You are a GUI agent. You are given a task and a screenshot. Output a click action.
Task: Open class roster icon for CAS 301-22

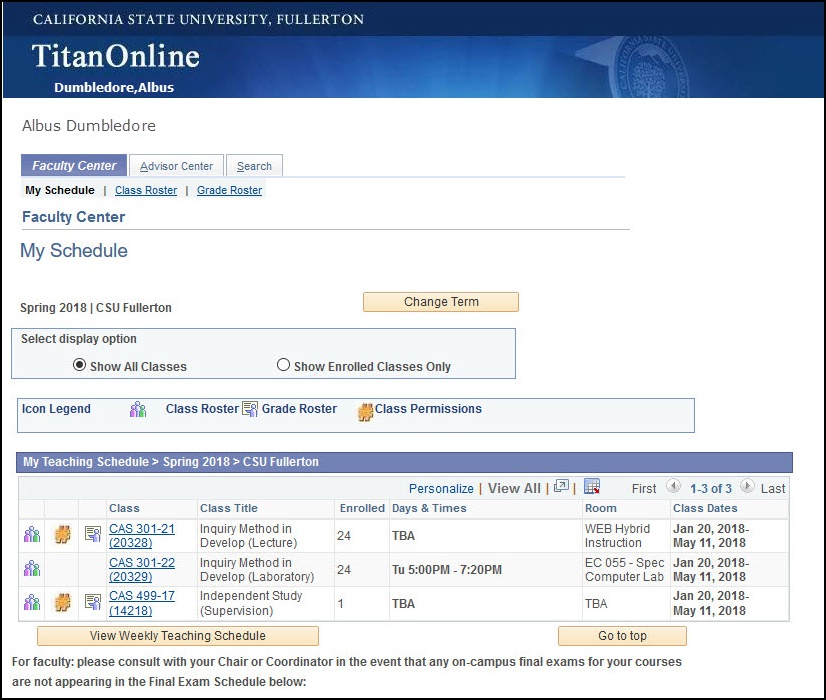[32, 568]
